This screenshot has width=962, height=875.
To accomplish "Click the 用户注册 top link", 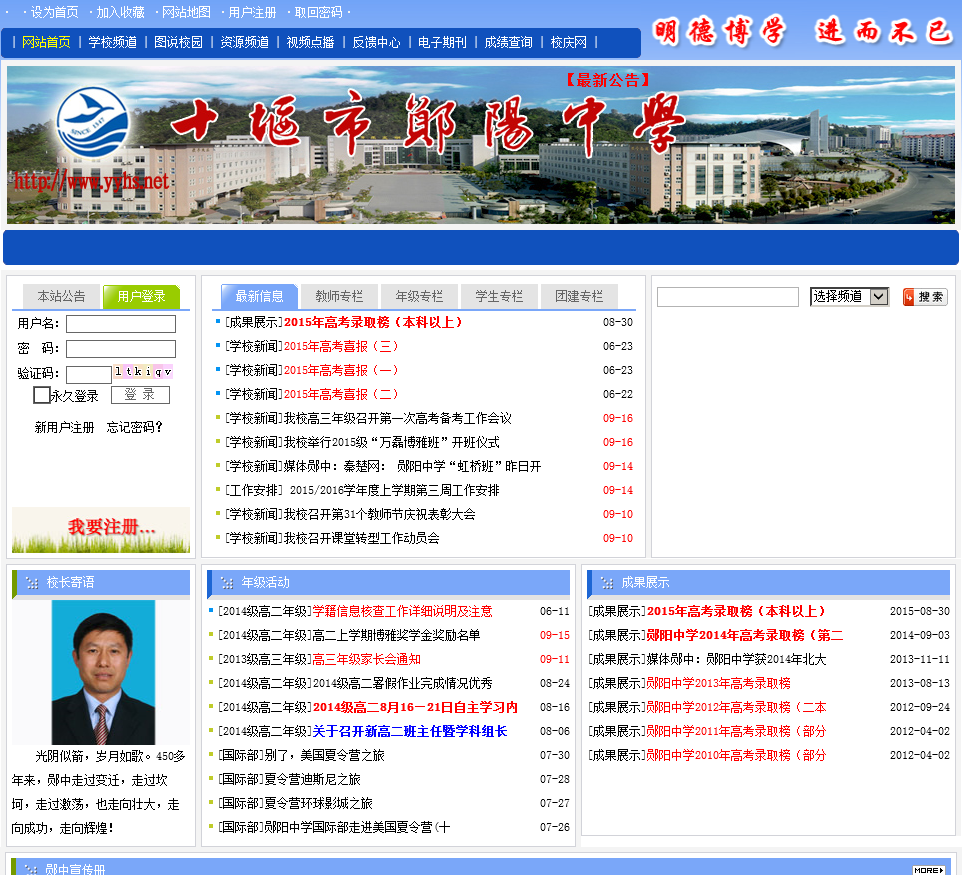I will (252, 12).
